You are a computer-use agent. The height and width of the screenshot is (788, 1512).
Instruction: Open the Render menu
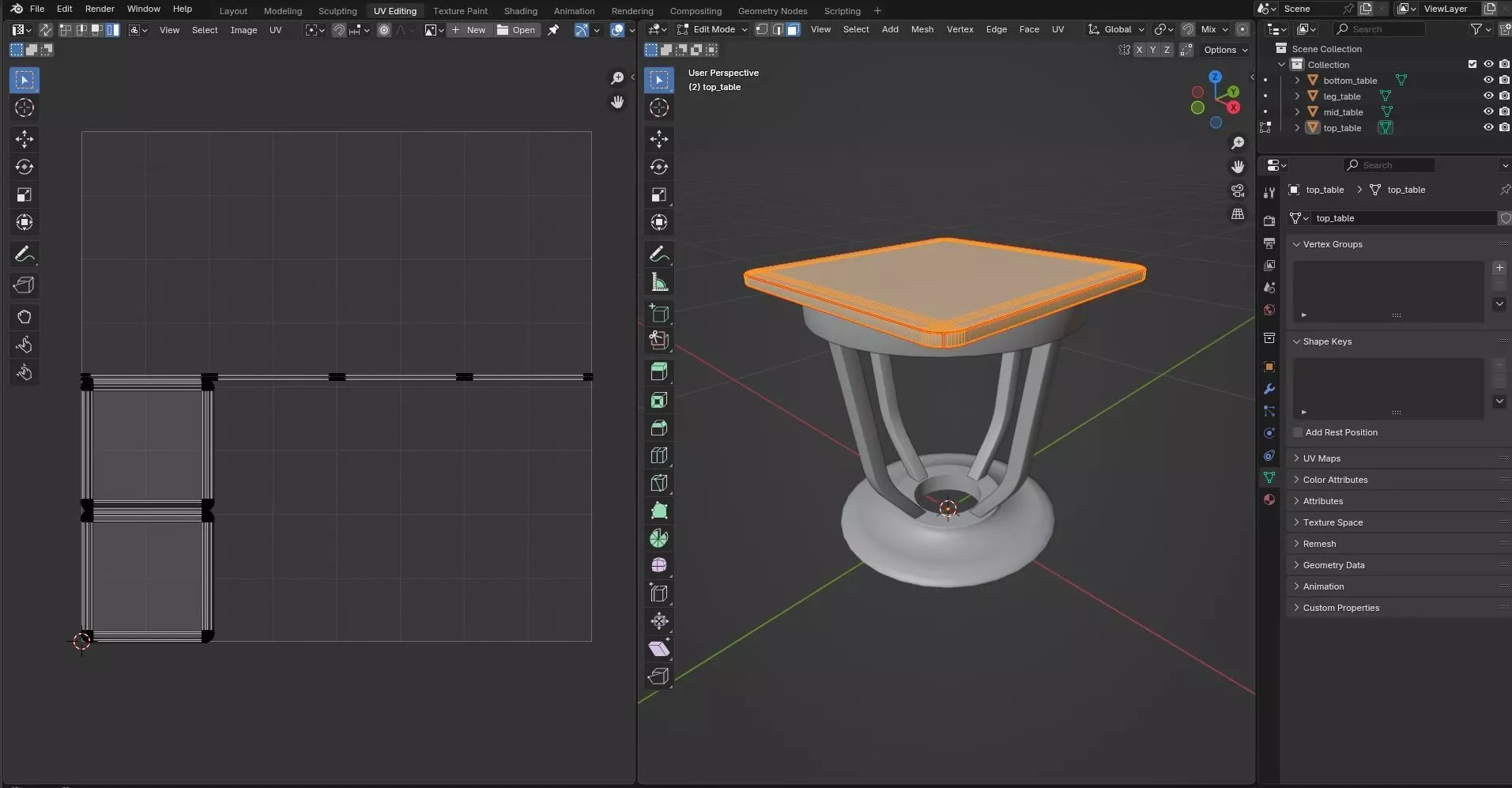100,9
